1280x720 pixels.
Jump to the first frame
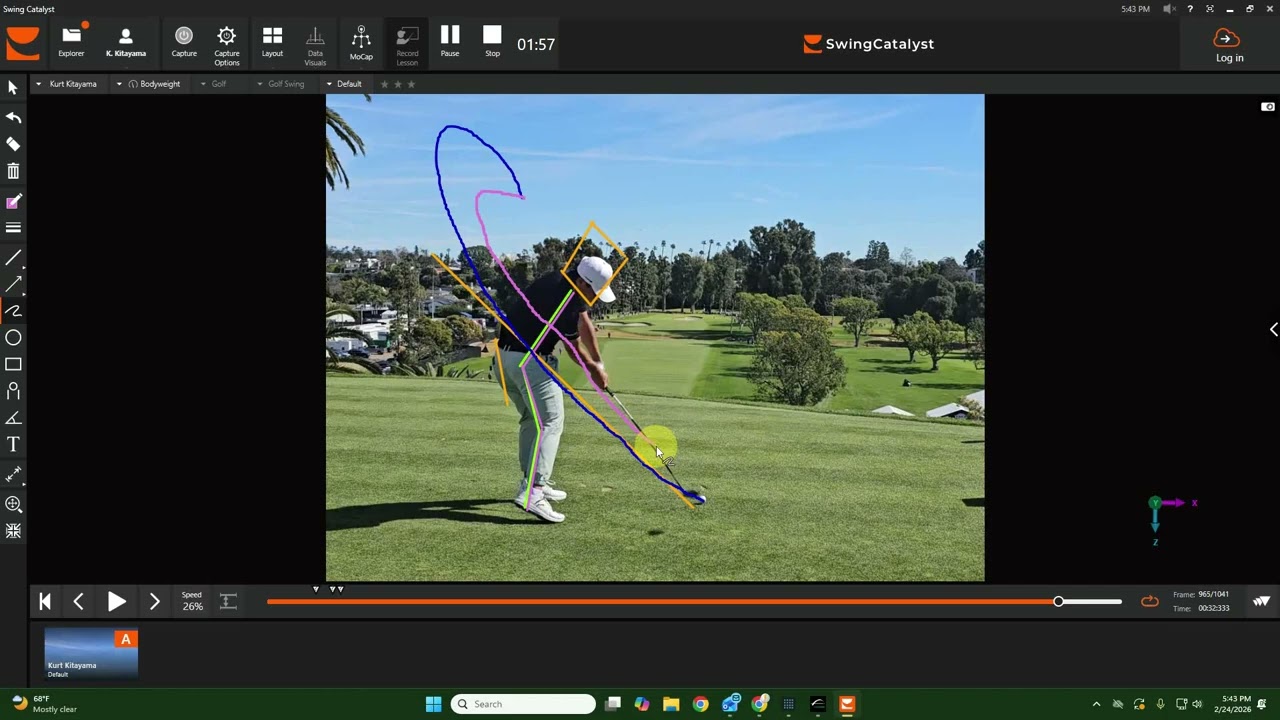(44, 601)
